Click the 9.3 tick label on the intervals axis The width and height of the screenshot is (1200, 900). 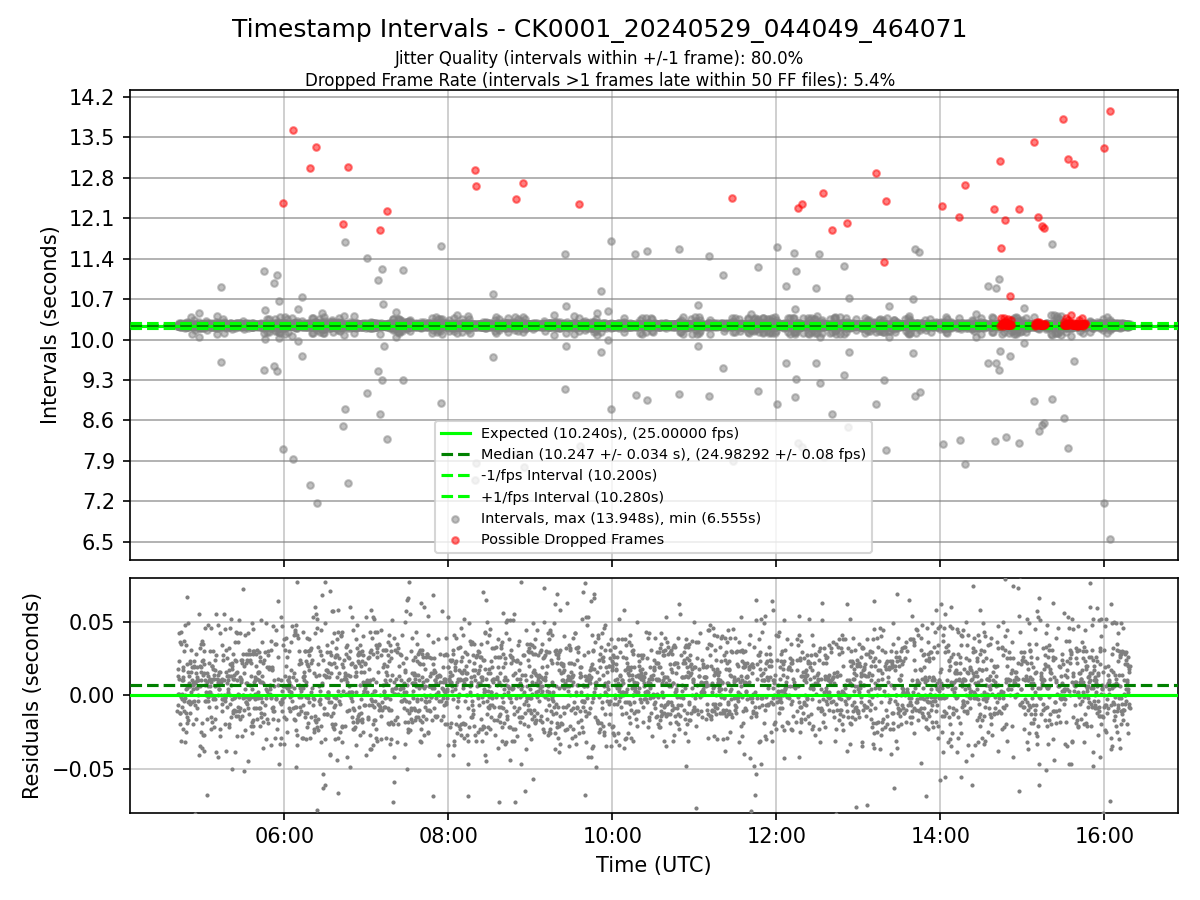[101, 381]
